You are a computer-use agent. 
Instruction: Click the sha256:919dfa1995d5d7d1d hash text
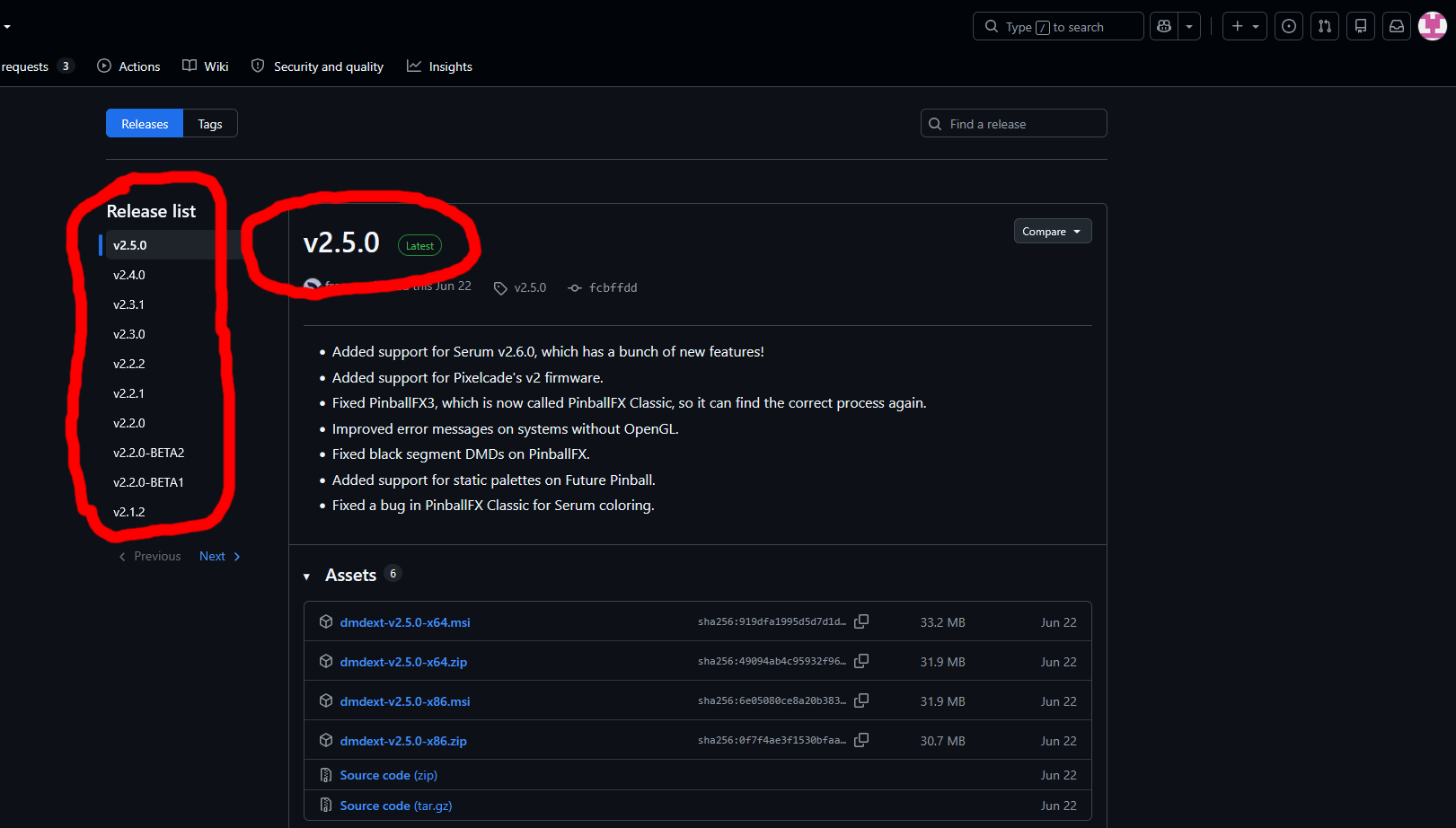click(772, 621)
